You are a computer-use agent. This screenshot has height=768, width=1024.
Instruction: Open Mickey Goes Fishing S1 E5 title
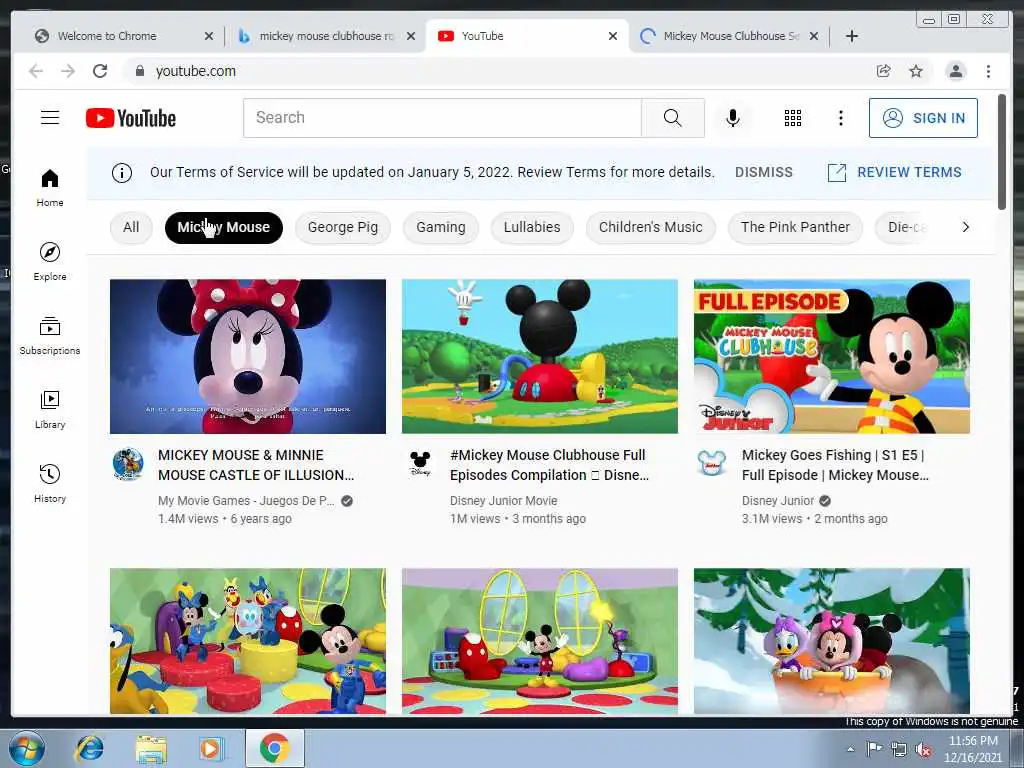pos(835,465)
